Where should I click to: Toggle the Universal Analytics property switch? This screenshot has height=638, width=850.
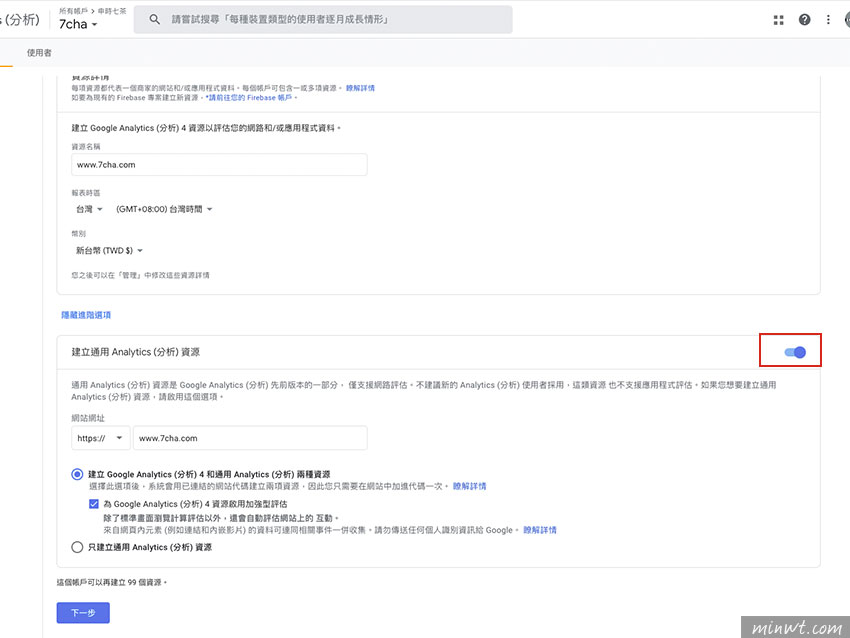click(x=795, y=352)
